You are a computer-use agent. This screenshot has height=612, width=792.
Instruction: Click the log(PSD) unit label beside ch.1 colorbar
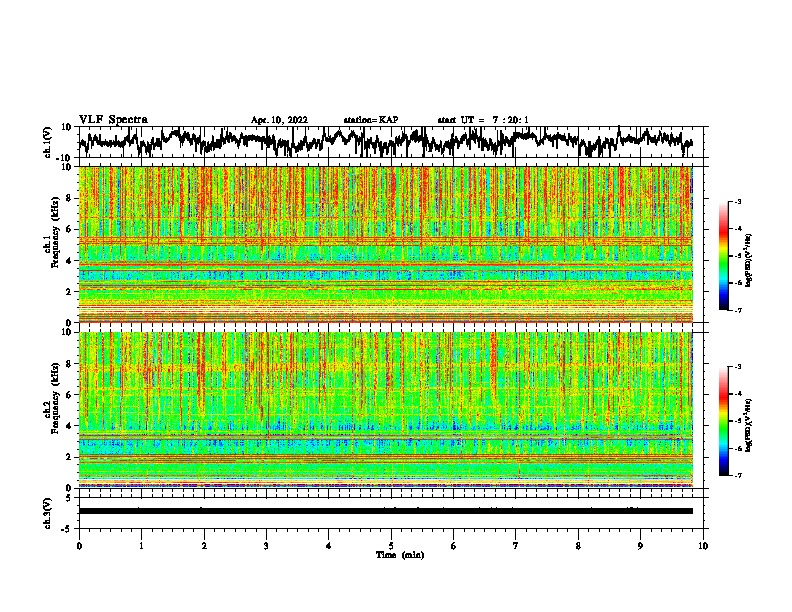pyautogui.click(x=749, y=260)
